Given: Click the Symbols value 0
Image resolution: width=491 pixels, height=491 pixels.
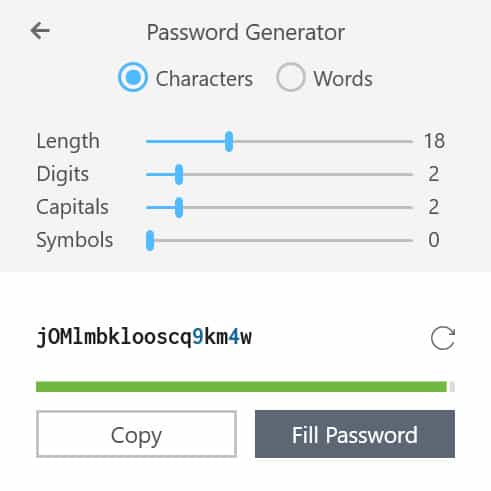Looking at the screenshot, I should (x=434, y=240).
